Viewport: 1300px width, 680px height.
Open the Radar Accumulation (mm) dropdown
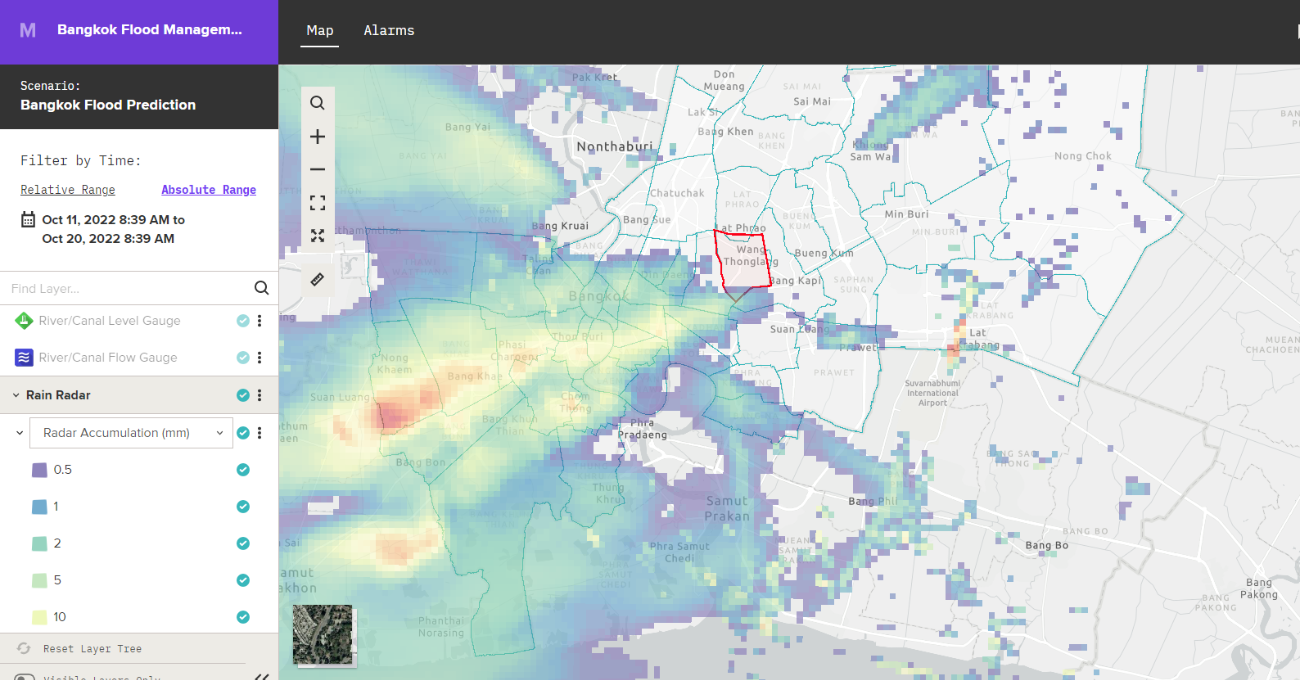(x=131, y=433)
